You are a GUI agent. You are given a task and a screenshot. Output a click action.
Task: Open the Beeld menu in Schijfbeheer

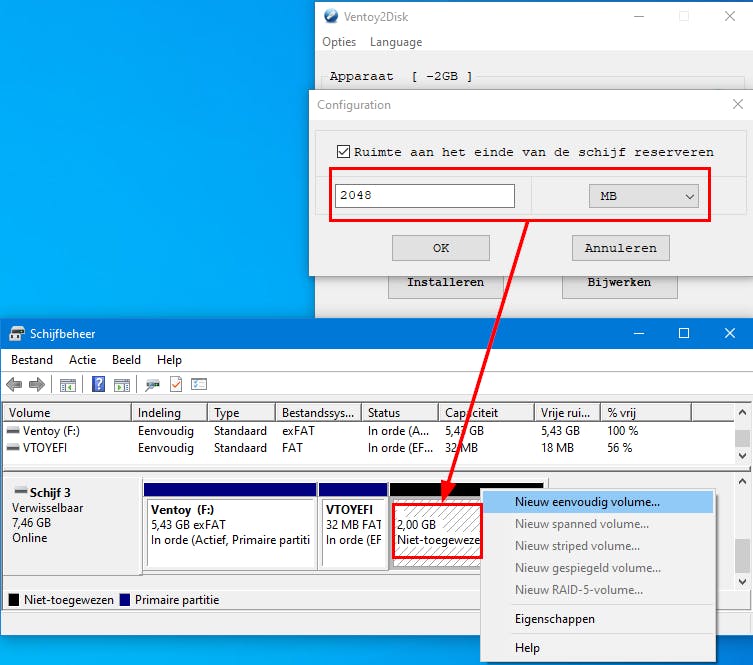(126, 360)
